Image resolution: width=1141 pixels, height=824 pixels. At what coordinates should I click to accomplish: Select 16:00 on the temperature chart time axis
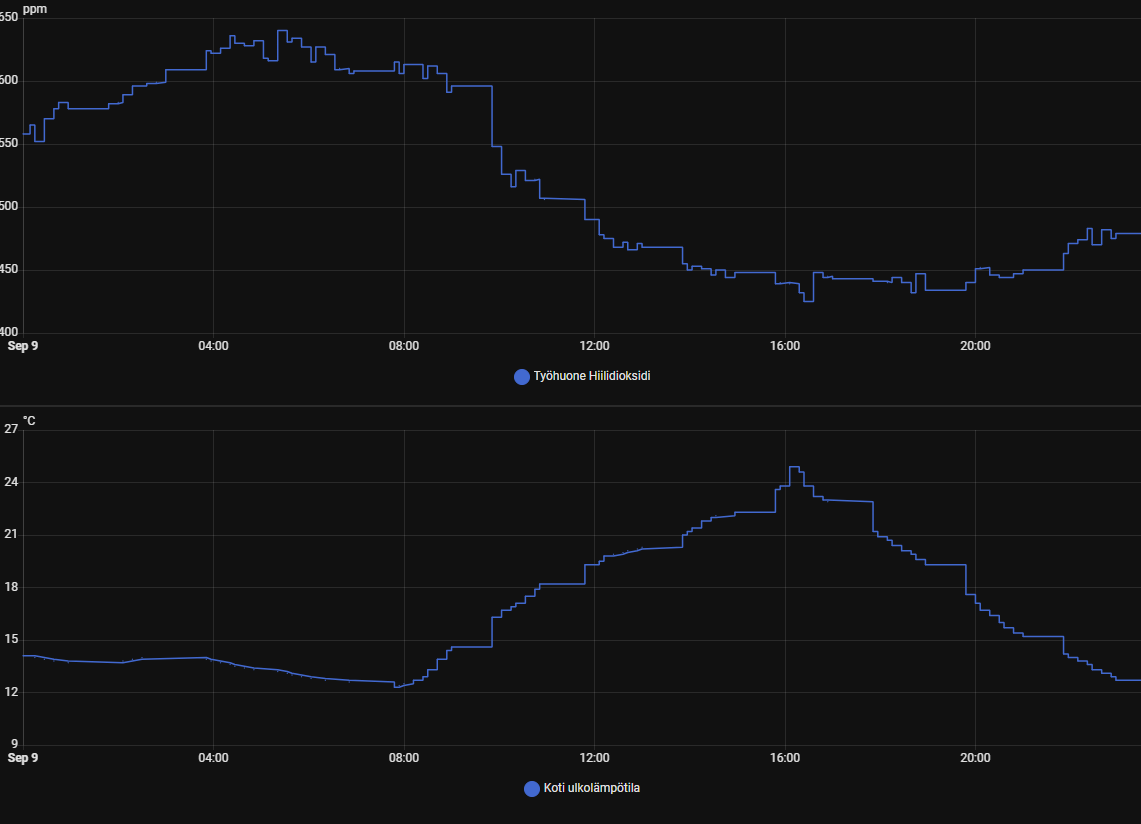point(785,758)
